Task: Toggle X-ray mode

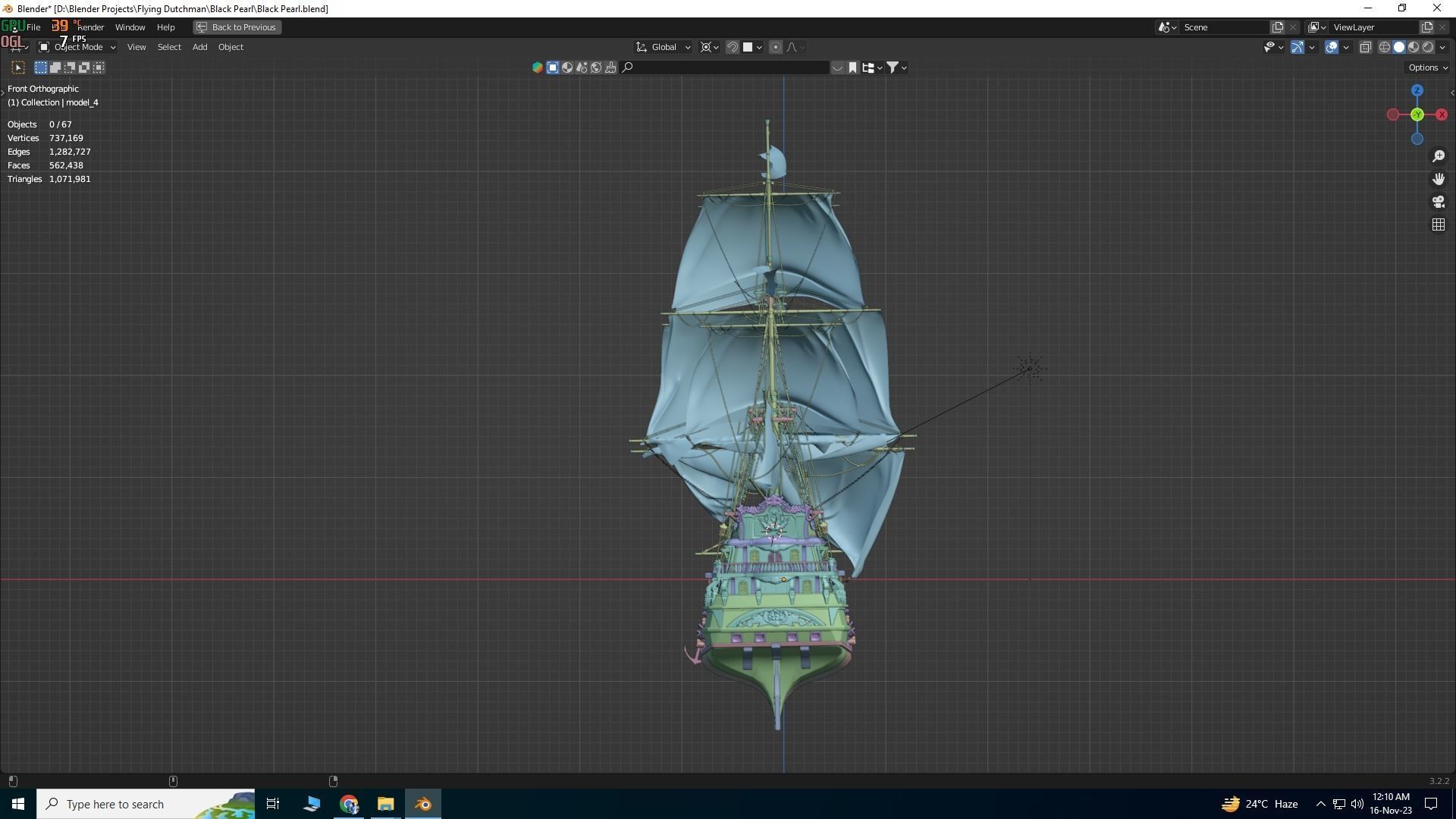Action: [x=1366, y=47]
